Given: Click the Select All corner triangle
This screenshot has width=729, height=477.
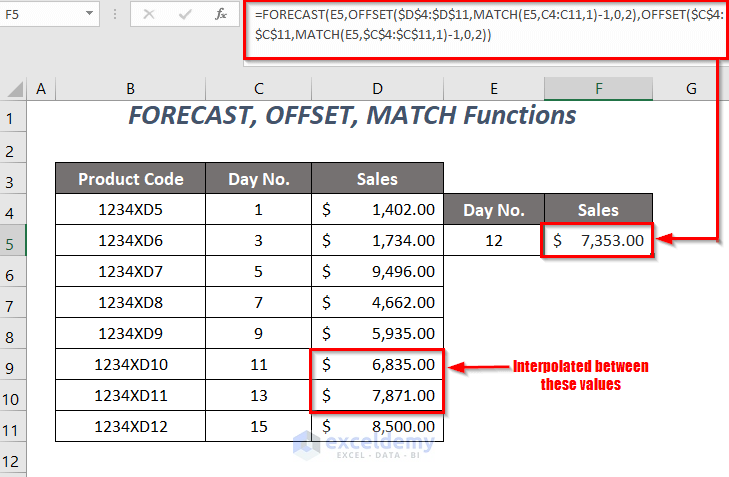Looking at the screenshot, I should pos(14,89).
